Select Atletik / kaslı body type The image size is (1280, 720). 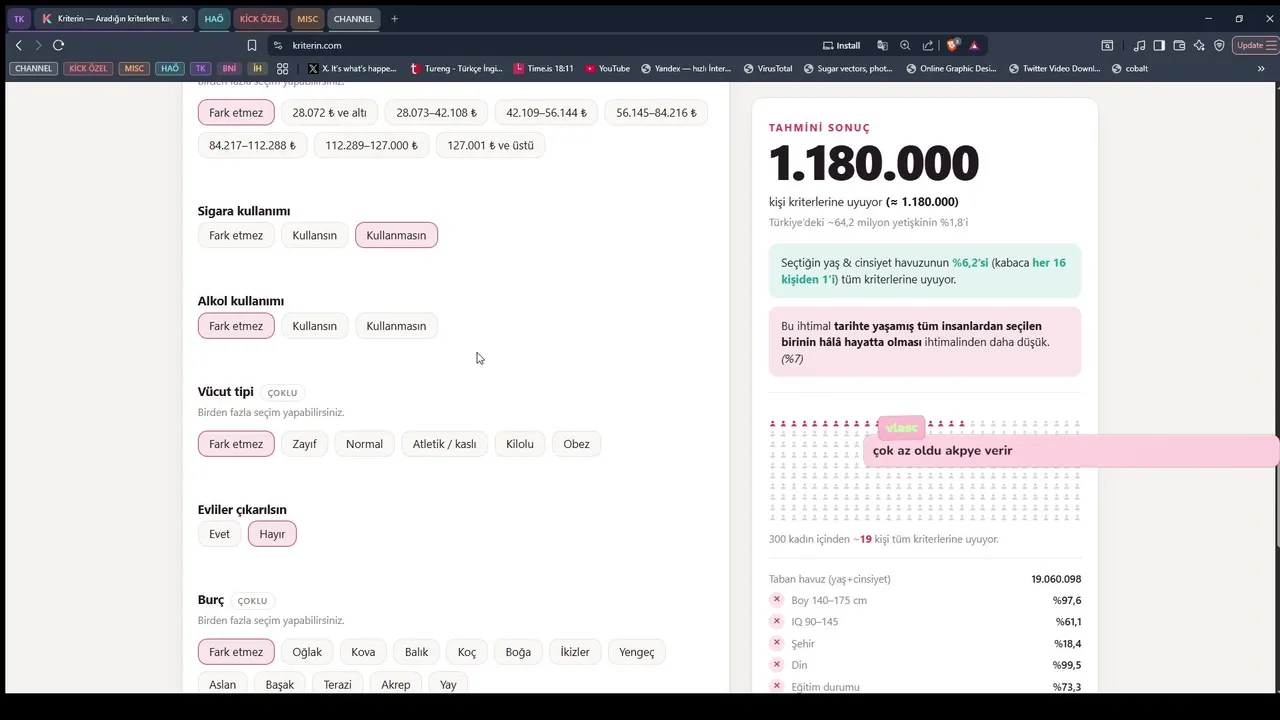445,444
